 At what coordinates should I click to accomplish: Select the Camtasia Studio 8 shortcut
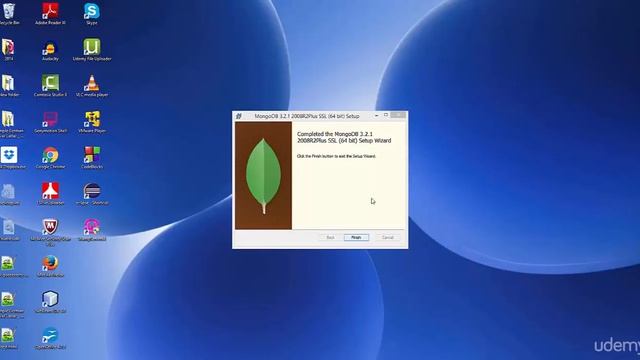pyautogui.click(x=50, y=86)
